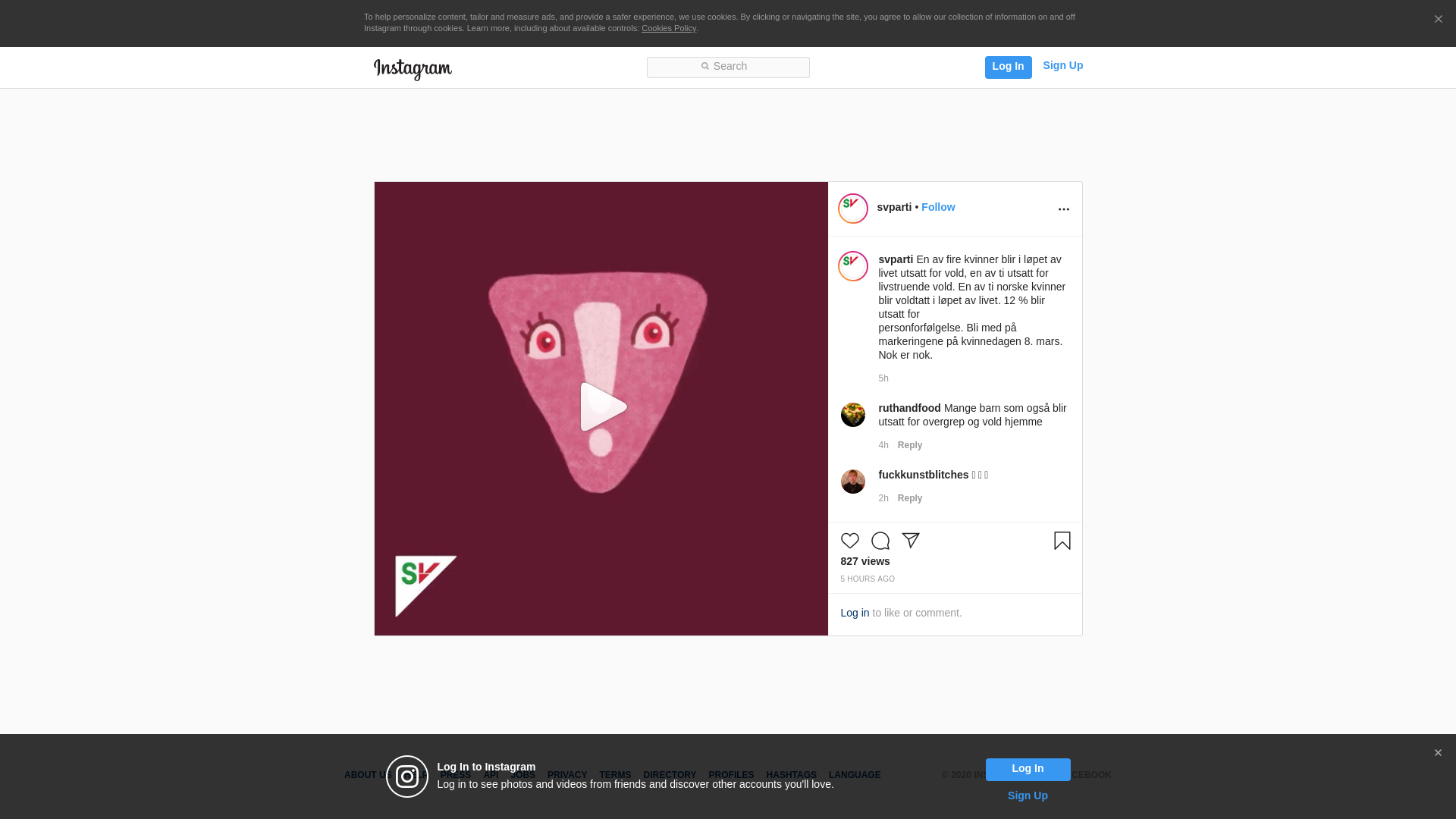Click the 4h comment timestamp

(x=883, y=445)
